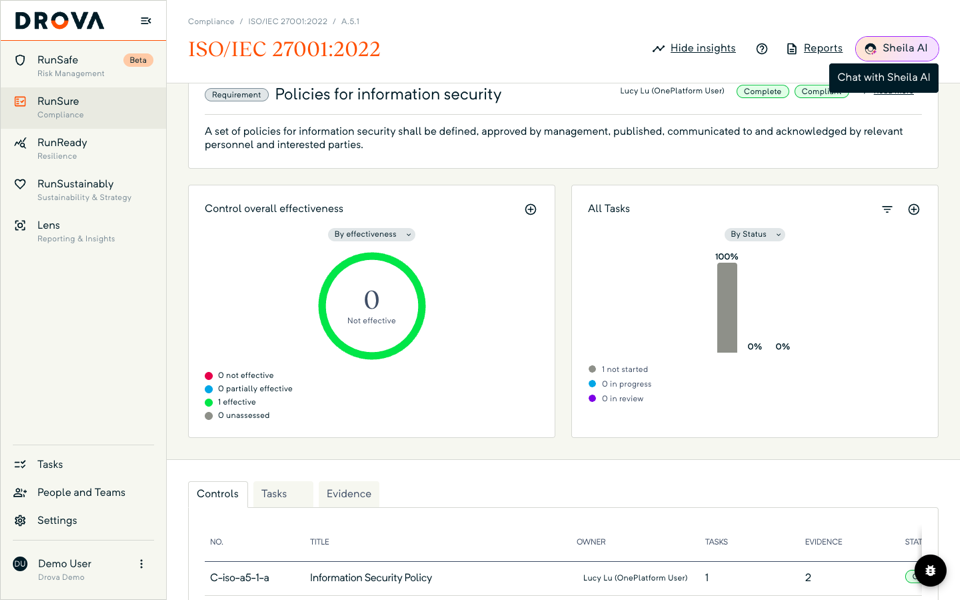Click gray '0 unassessed' legend entry
The width and height of the screenshot is (960, 600).
point(238,416)
